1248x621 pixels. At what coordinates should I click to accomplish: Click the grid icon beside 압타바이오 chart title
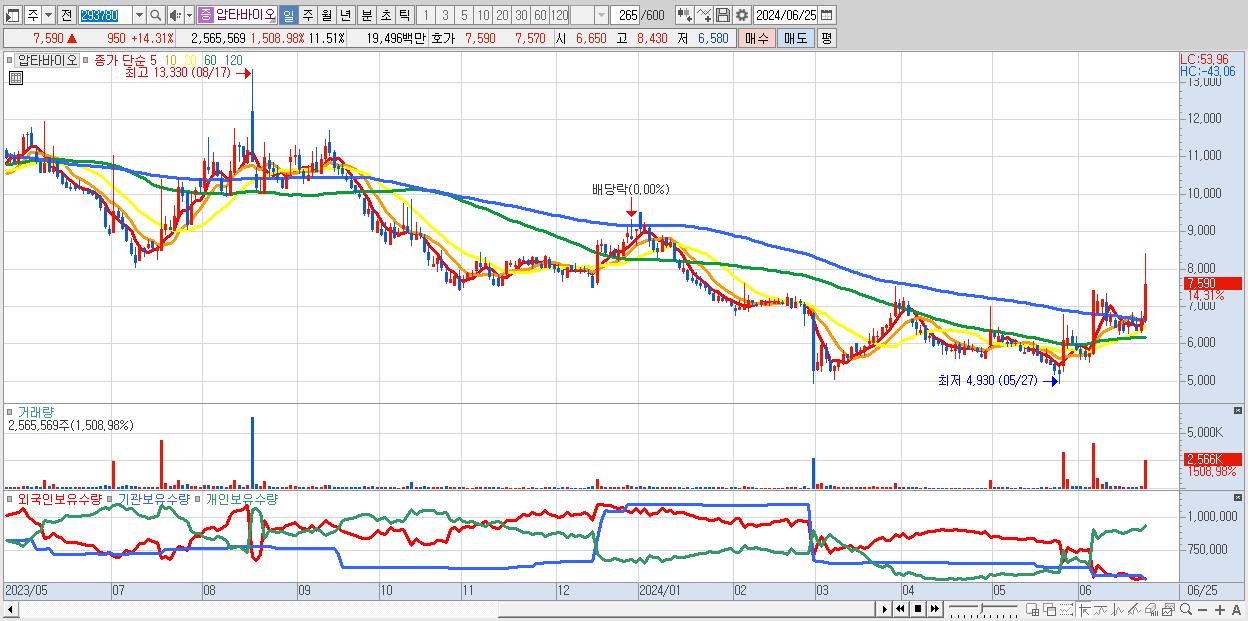pos(16,77)
